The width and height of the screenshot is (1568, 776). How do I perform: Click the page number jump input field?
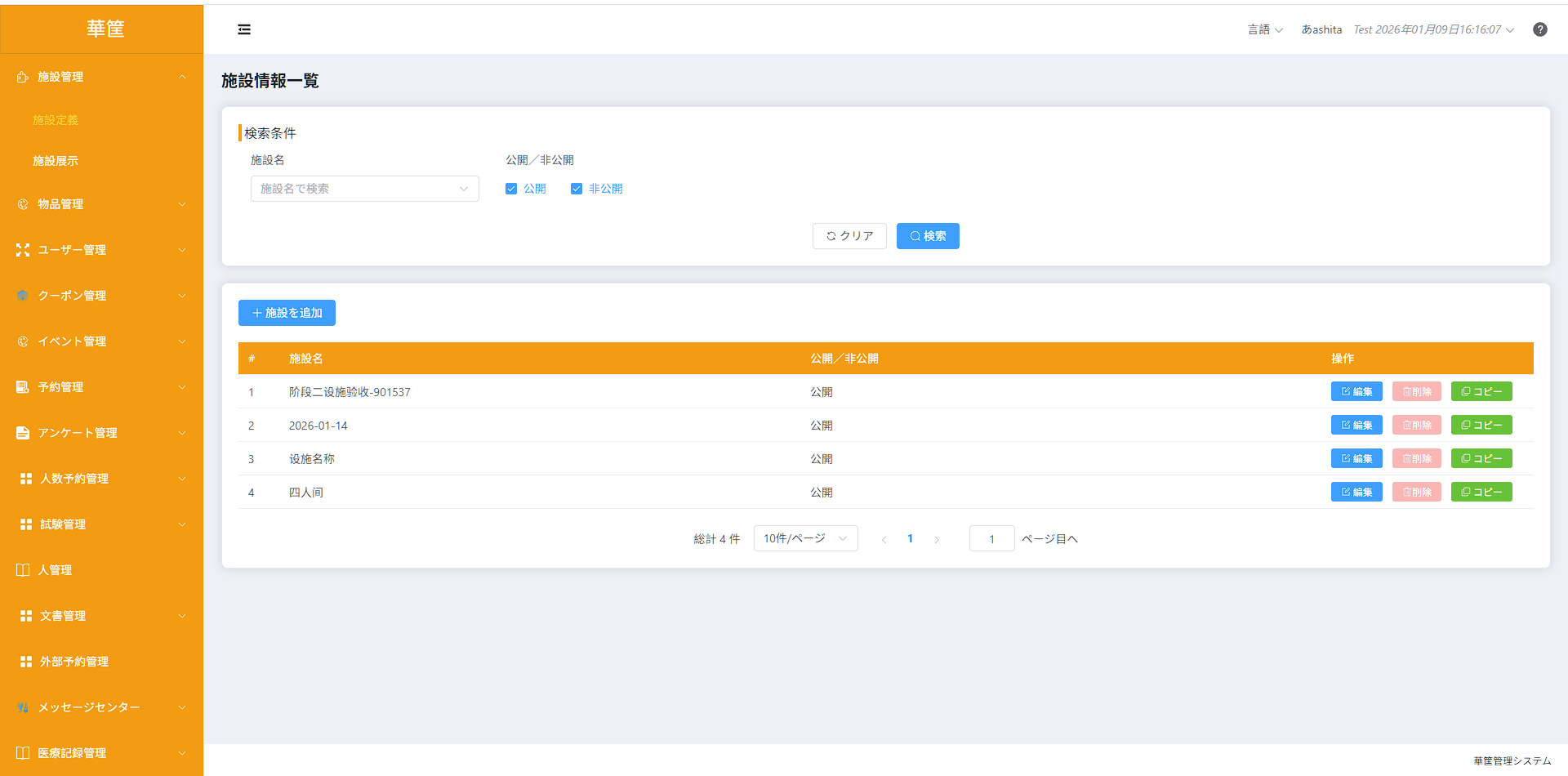point(991,538)
